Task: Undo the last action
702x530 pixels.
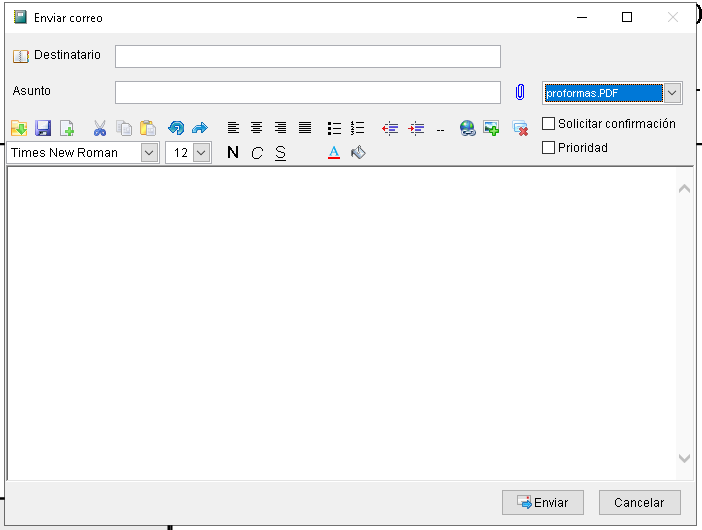Action: (176, 128)
